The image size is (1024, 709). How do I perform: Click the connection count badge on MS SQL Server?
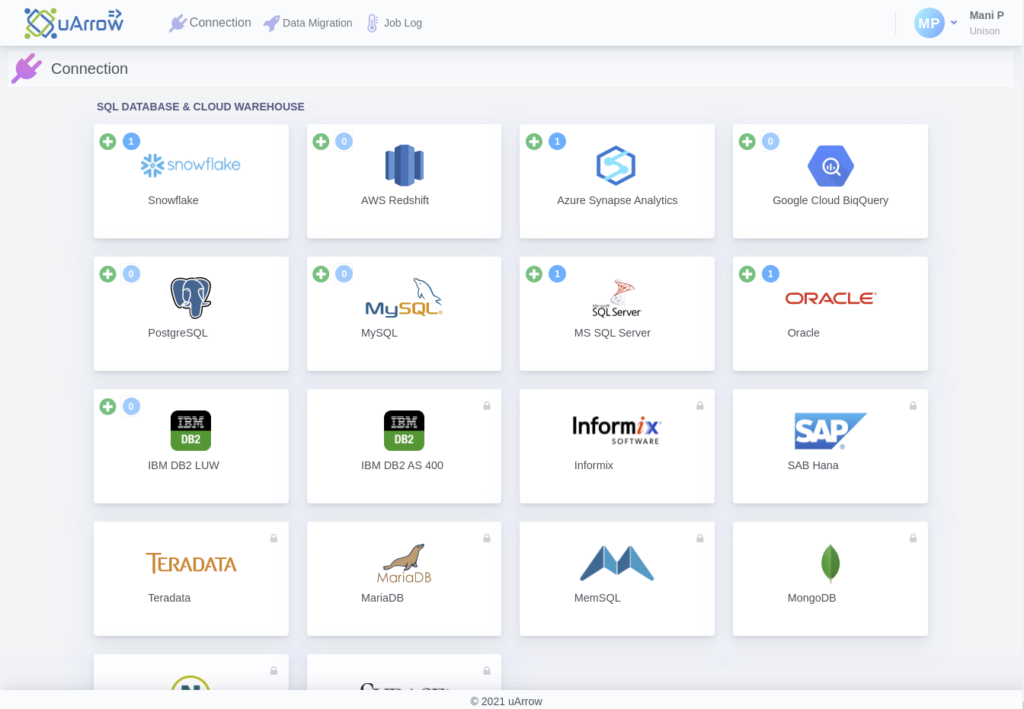[x=557, y=273]
